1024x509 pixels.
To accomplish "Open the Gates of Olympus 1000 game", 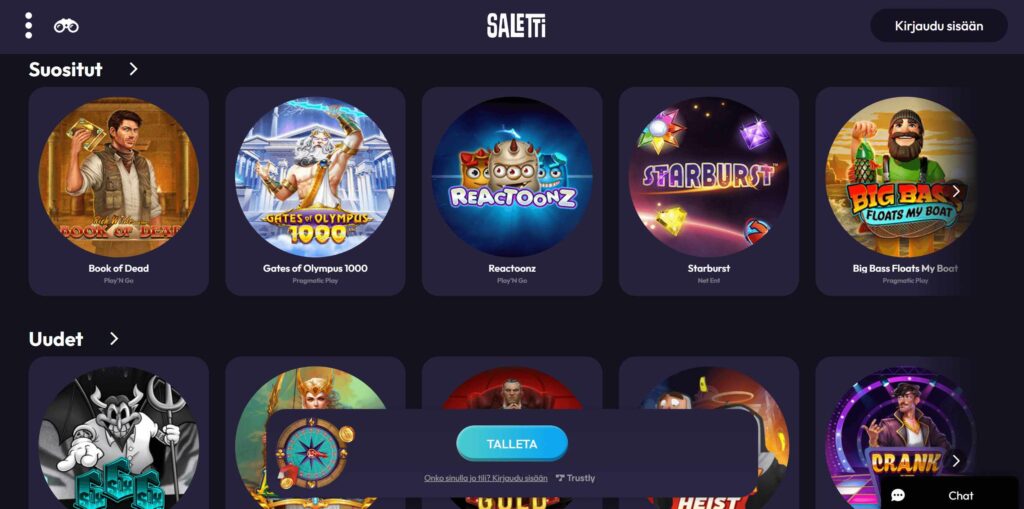I will click(315, 191).
